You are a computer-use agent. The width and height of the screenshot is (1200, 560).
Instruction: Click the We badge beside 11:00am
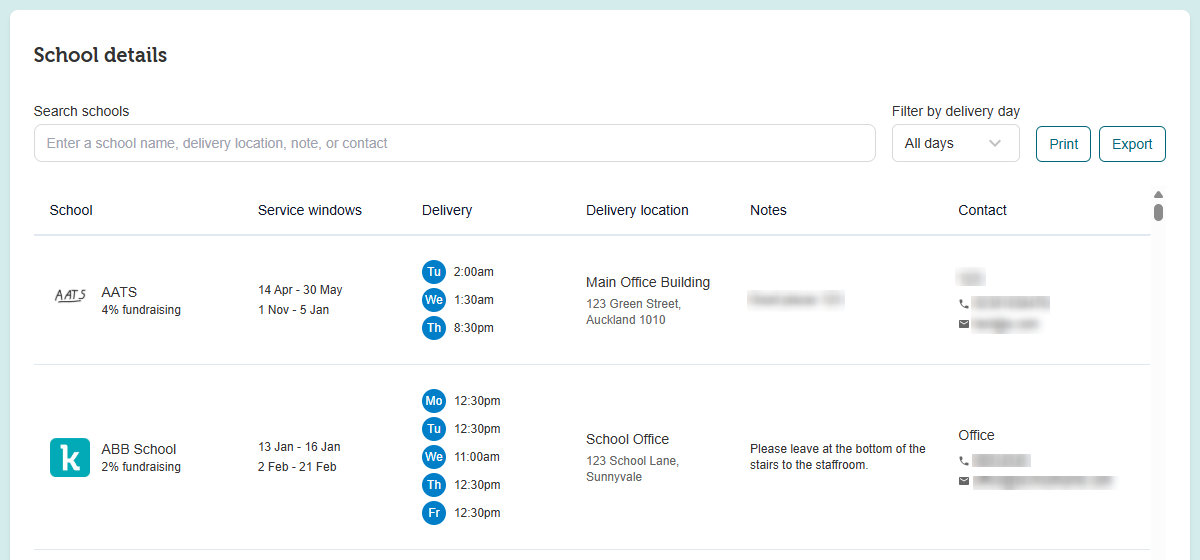(x=433, y=457)
